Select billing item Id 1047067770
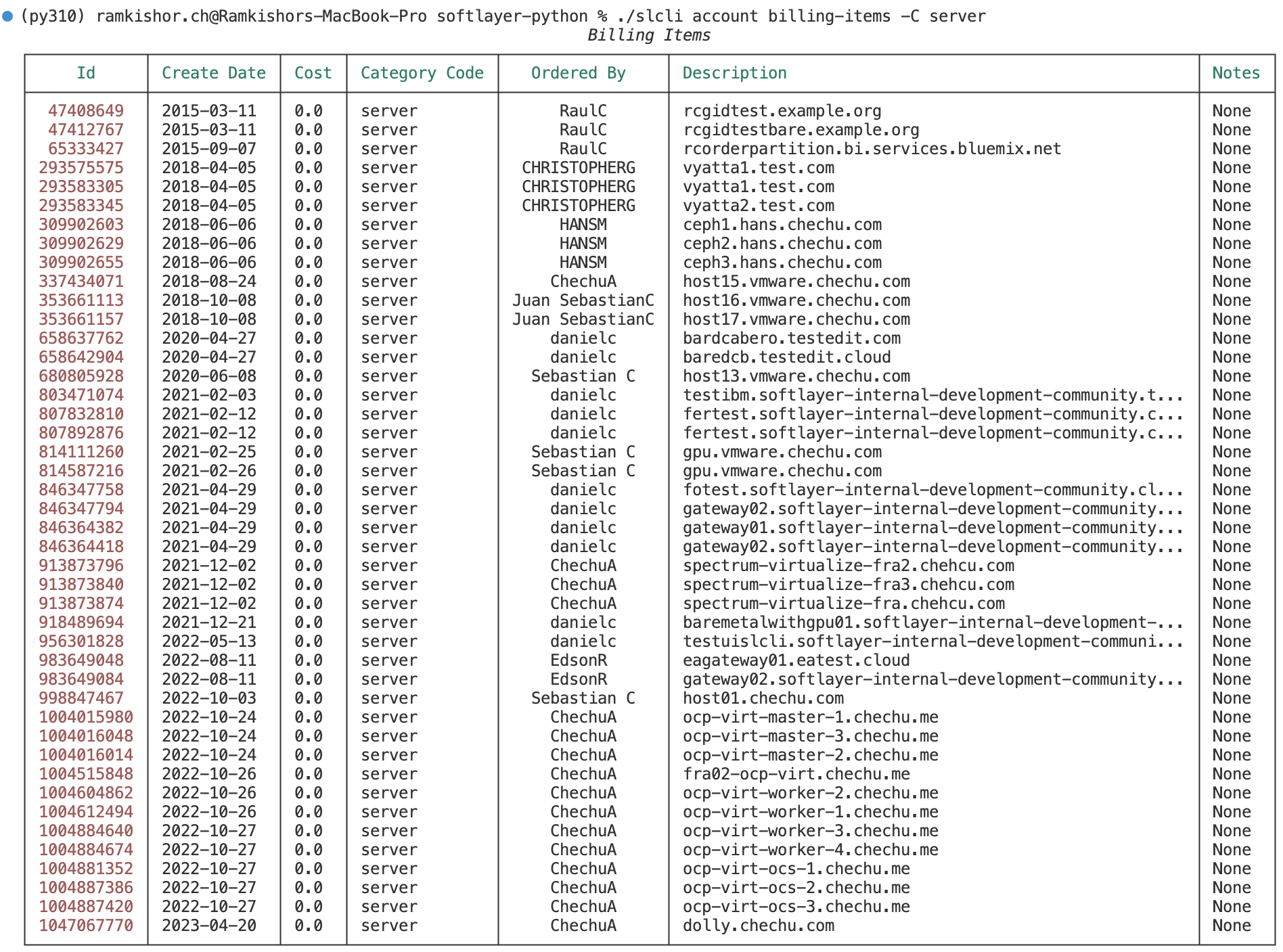This screenshot has height=952, width=1283. coord(86,926)
